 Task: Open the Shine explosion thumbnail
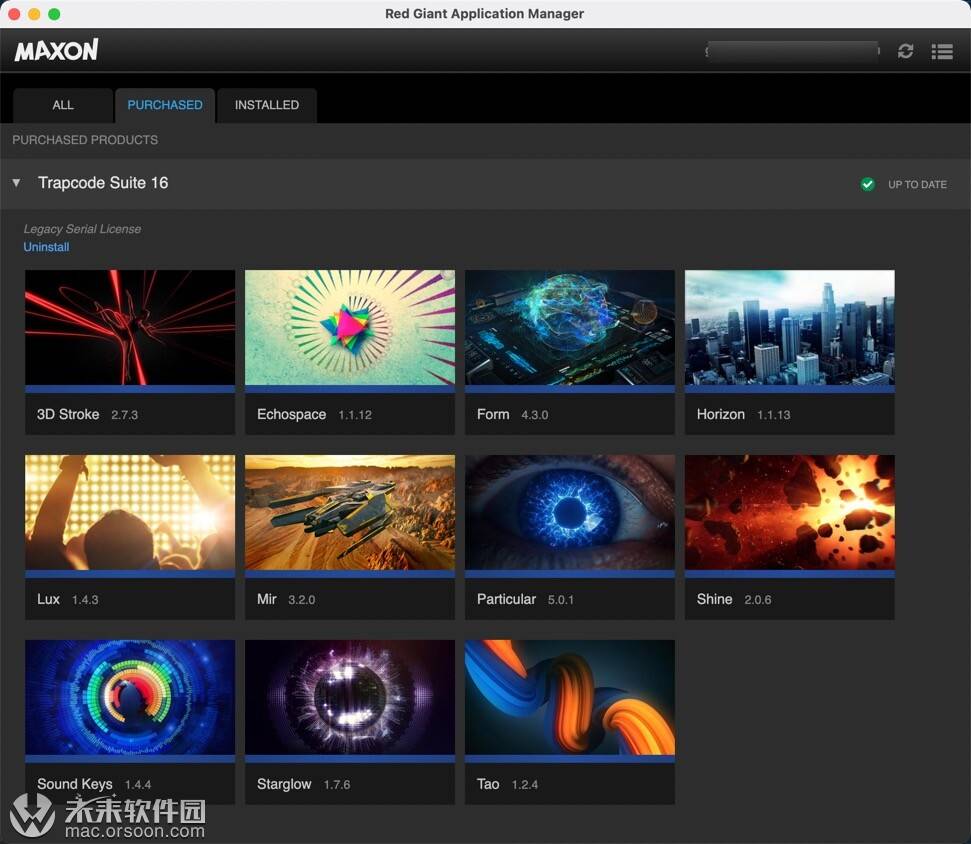click(x=790, y=512)
